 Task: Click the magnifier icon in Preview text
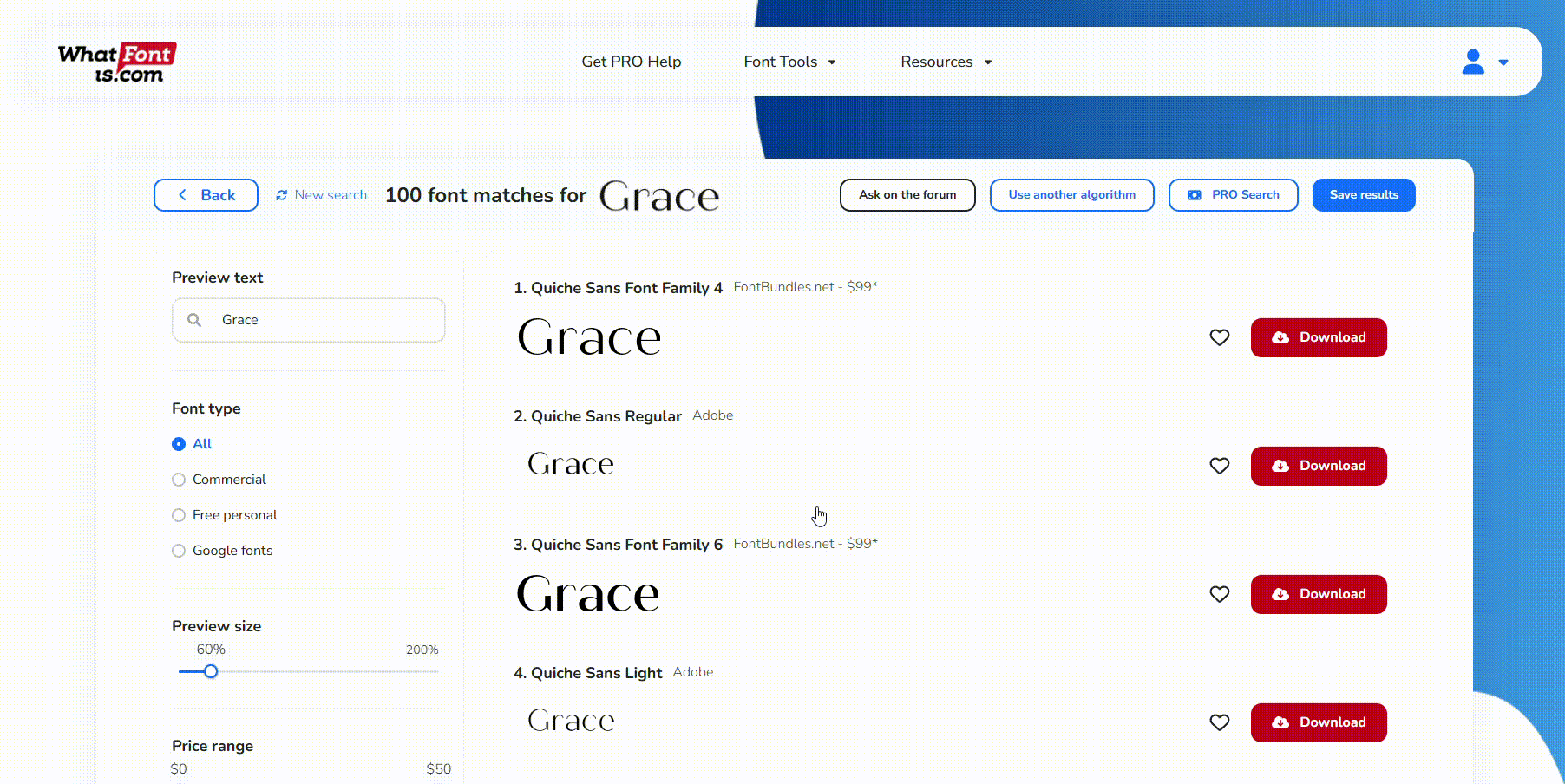pos(194,320)
